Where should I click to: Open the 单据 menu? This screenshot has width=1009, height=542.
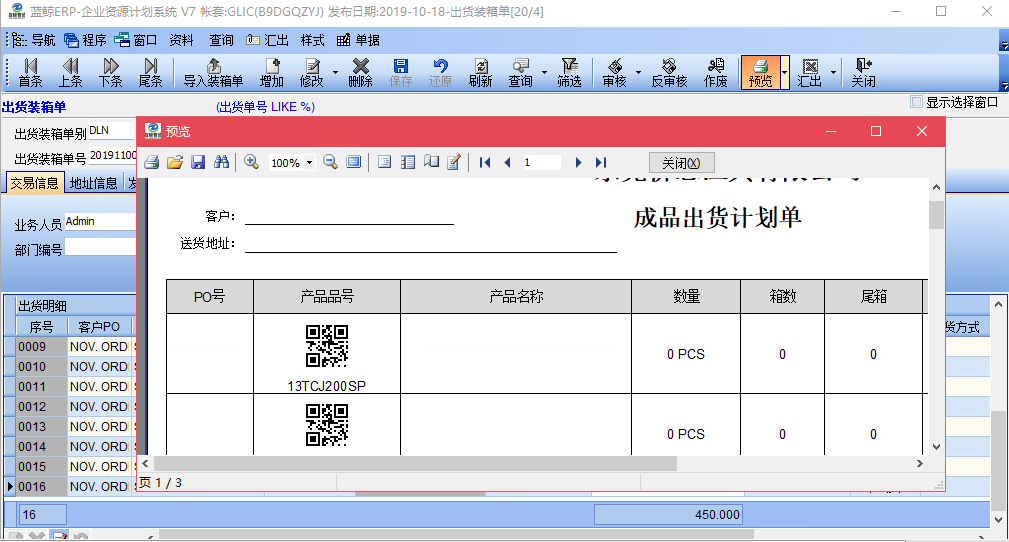358,40
